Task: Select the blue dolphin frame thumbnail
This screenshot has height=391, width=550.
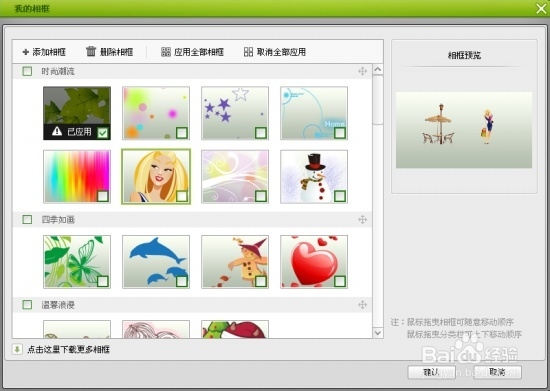Action: [x=156, y=262]
